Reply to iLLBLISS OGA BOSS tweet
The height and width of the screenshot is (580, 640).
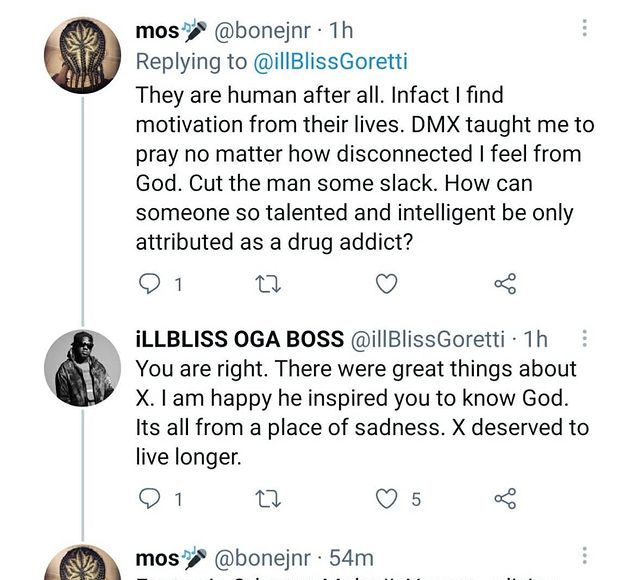click(x=148, y=497)
